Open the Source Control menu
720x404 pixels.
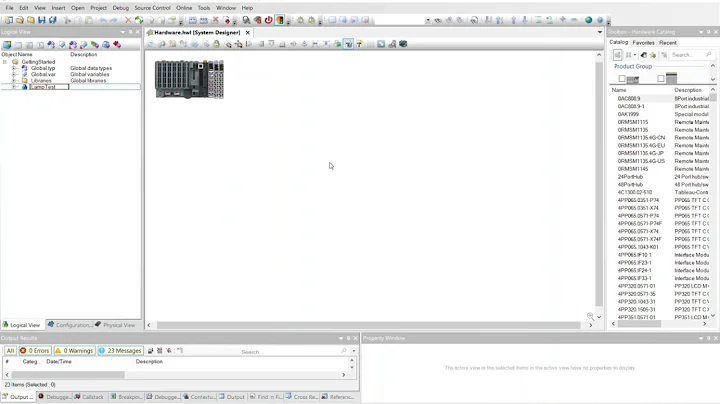pyautogui.click(x=152, y=8)
